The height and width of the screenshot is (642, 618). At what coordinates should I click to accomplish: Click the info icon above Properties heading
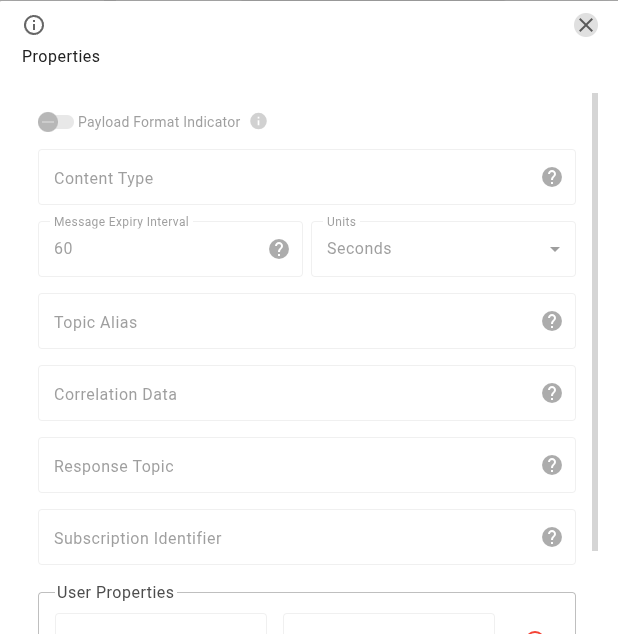coord(34,25)
